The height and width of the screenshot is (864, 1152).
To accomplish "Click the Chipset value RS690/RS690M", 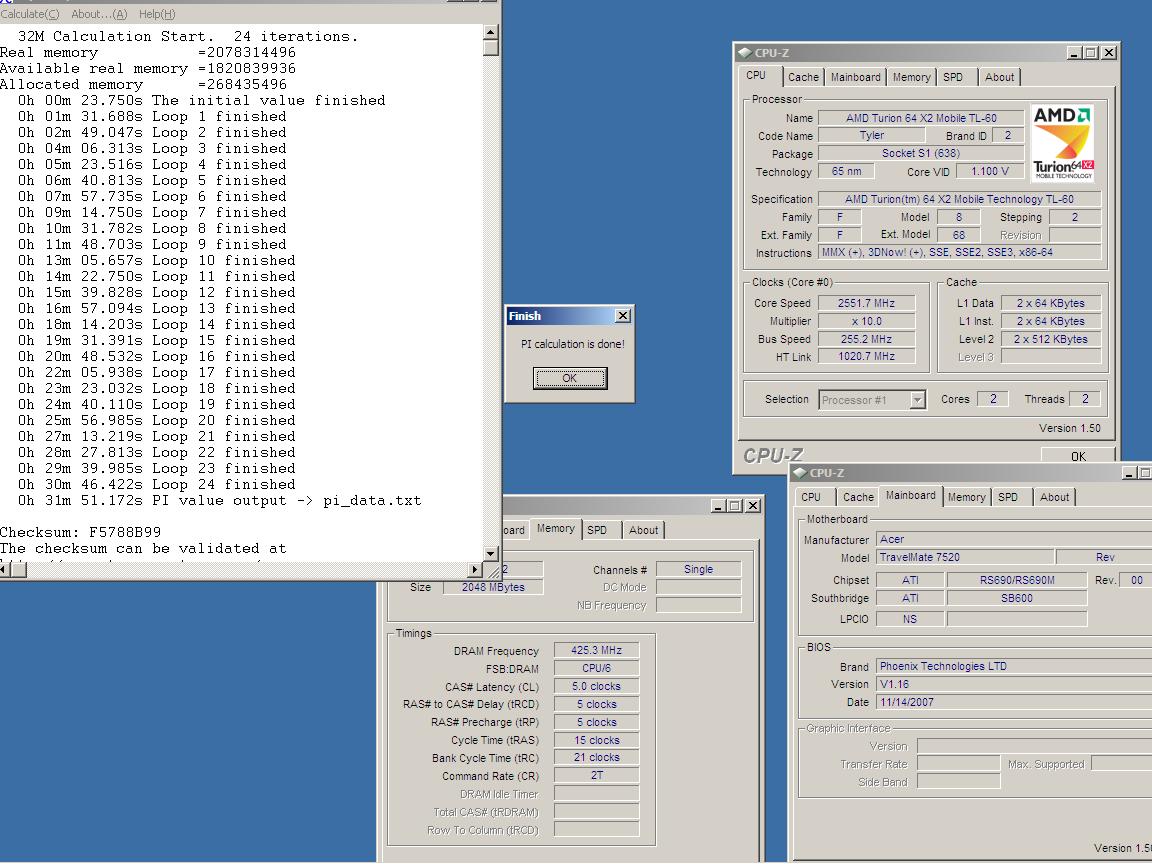I will click(1017, 580).
